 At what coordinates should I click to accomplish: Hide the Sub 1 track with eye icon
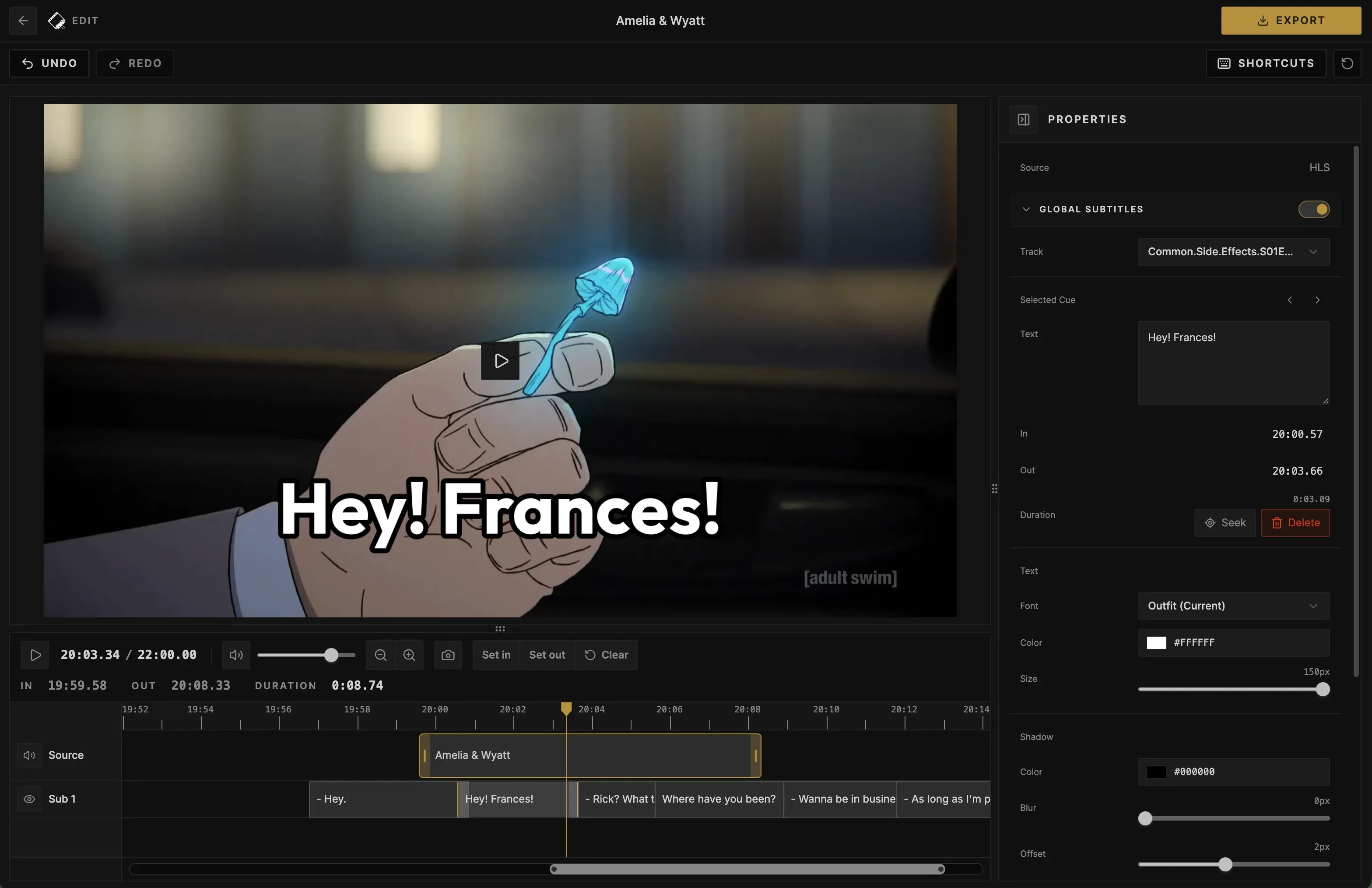coord(29,799)
